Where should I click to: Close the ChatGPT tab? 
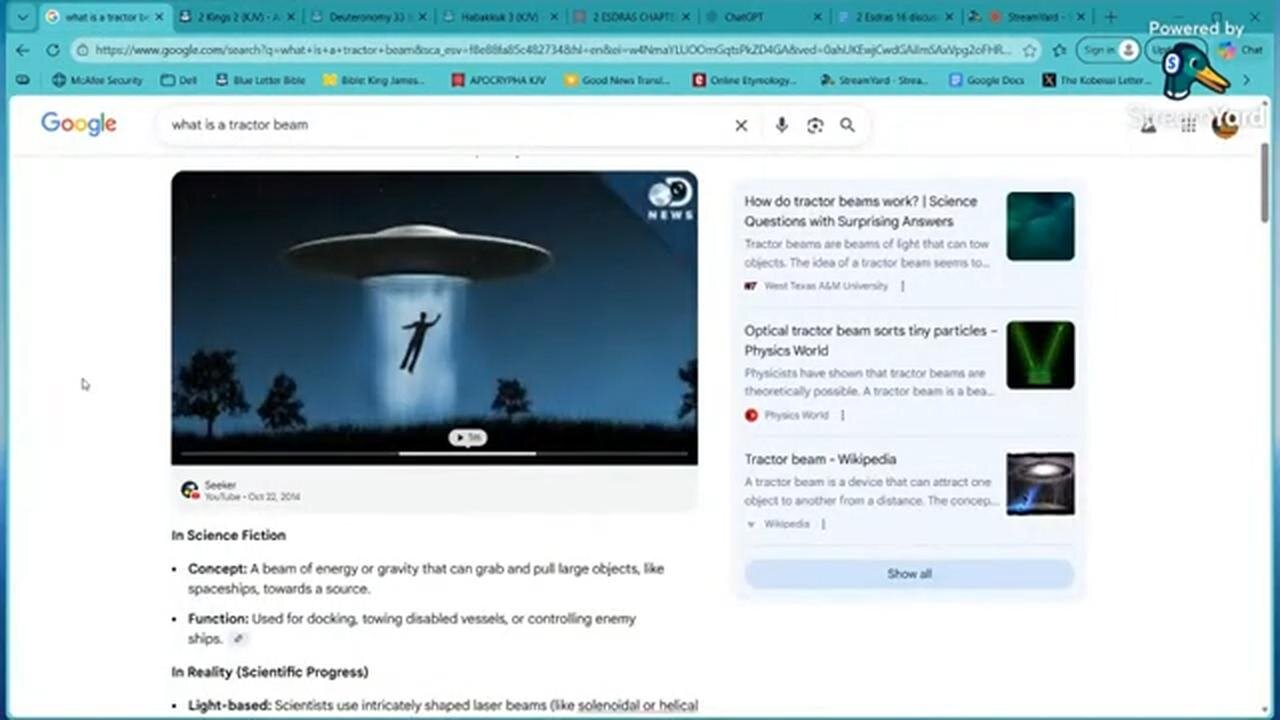[817, 17]
